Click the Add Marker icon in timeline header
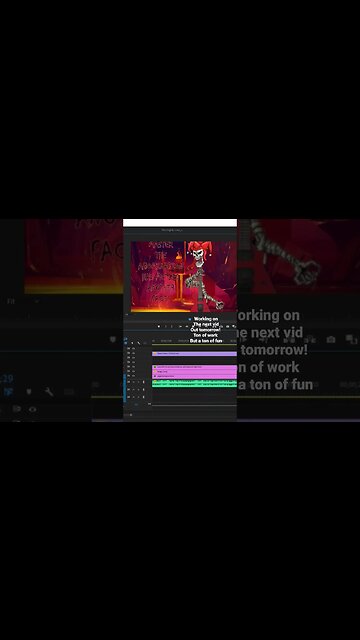The height and width of the screenshot is (640, 360). tap(132, 343)
